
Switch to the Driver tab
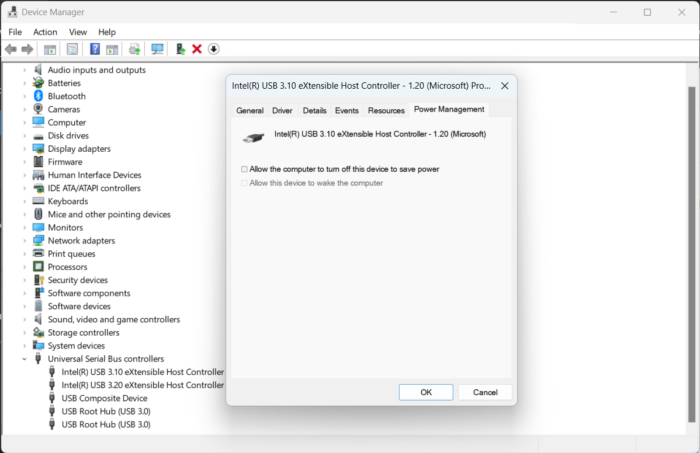[282, 110]
